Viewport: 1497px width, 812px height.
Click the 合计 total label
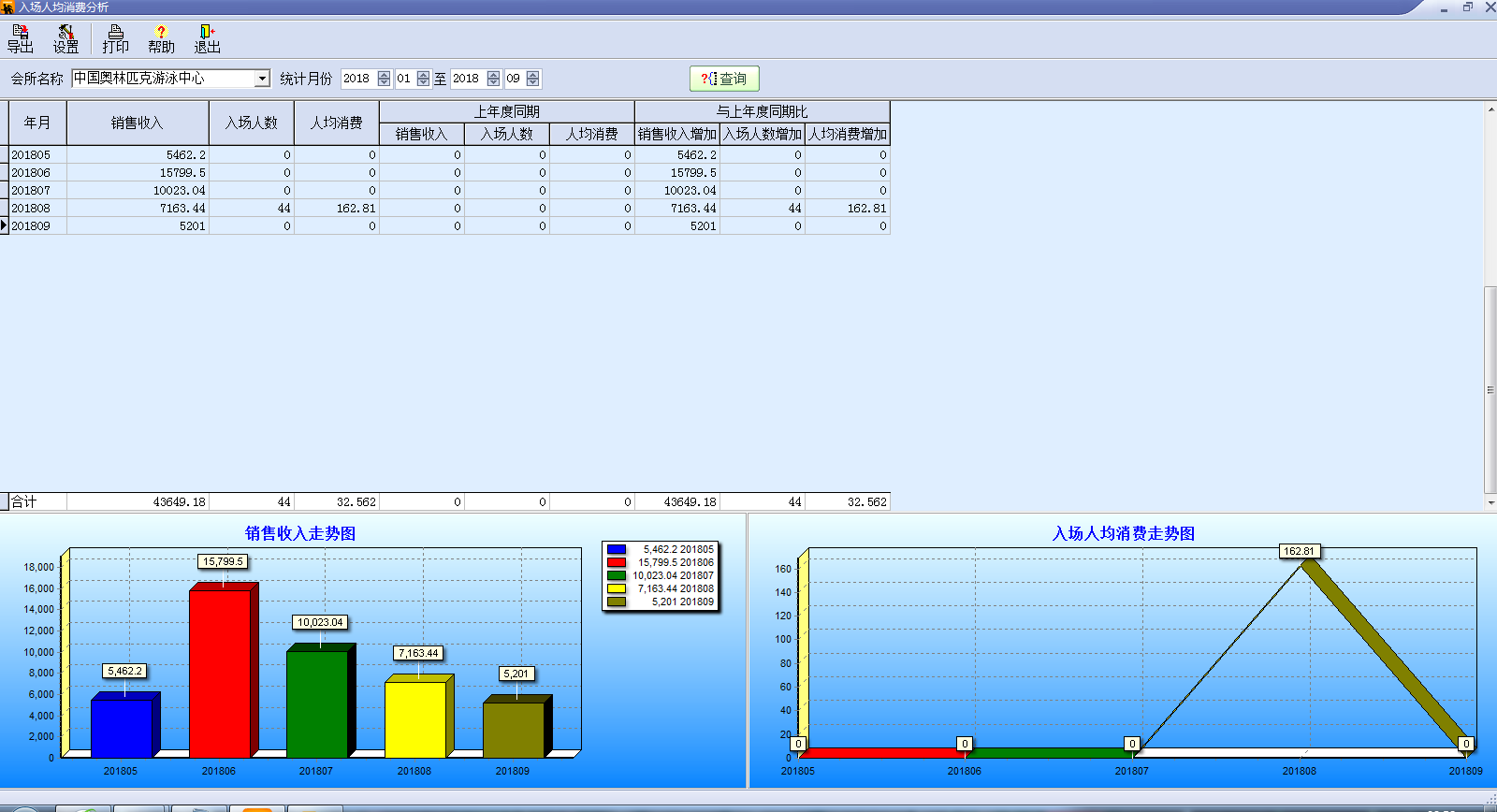point(24,502)
